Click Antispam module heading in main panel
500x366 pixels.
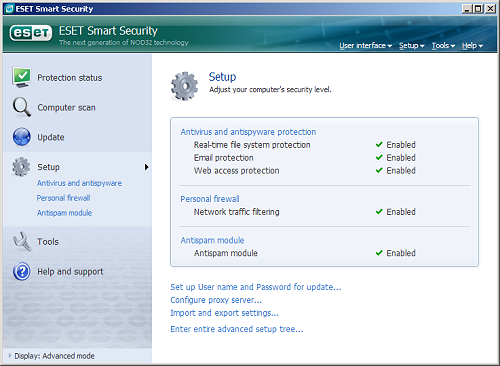pos(212,240)
